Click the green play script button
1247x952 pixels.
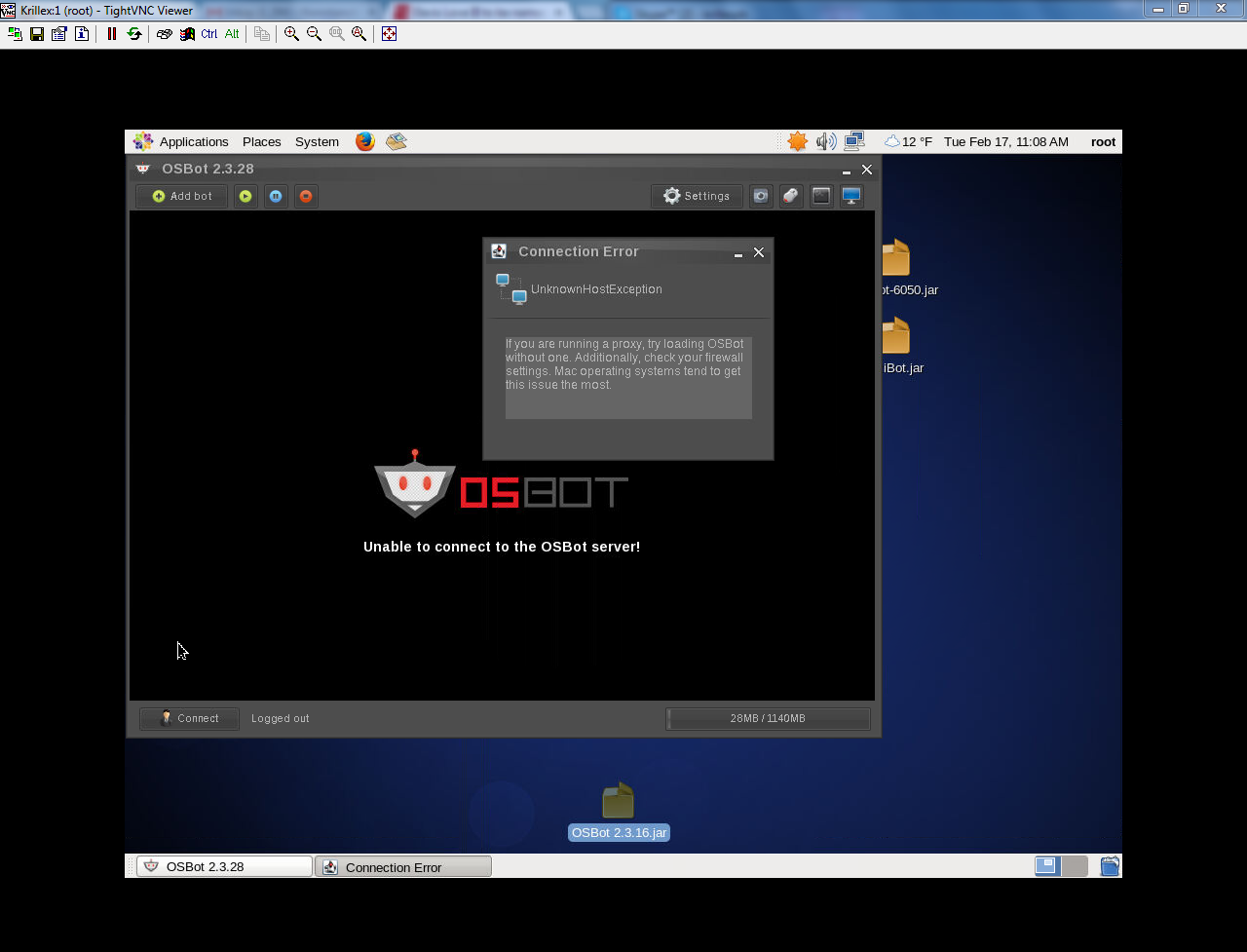tap(246, 196)
